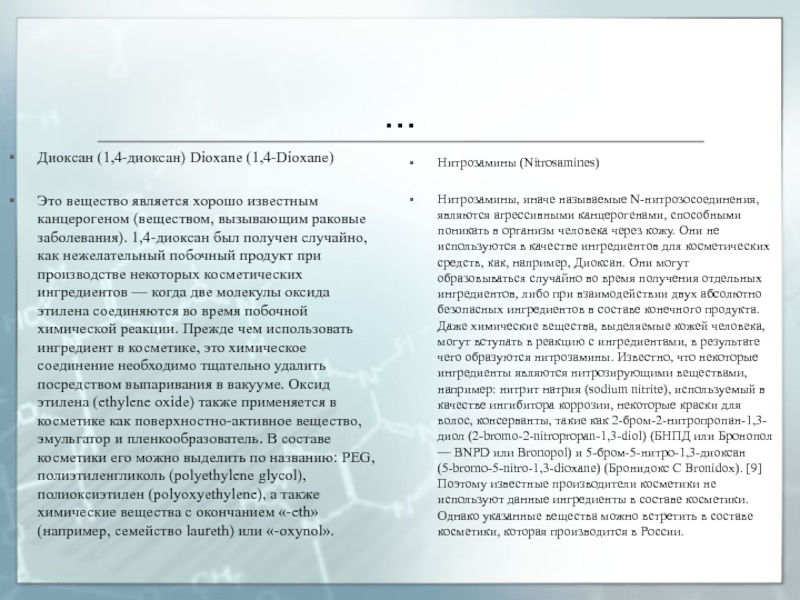Click line "полиоксиэтилен (polyoxyethylene), а также"
The width and height of the screenshot is (800, 600).
pyautogui.click(x=179, y=495)
